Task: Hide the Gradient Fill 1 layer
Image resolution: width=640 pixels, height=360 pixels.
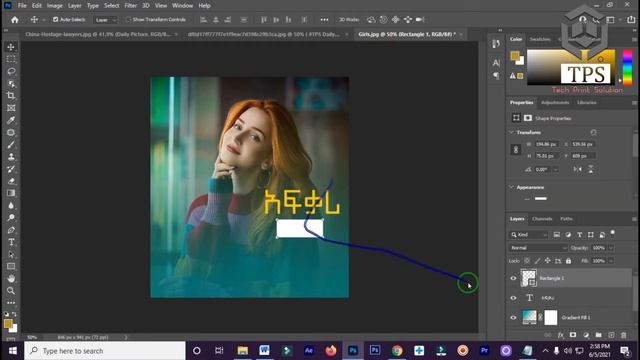Action: pyautogui.click(x=513, y=318)
